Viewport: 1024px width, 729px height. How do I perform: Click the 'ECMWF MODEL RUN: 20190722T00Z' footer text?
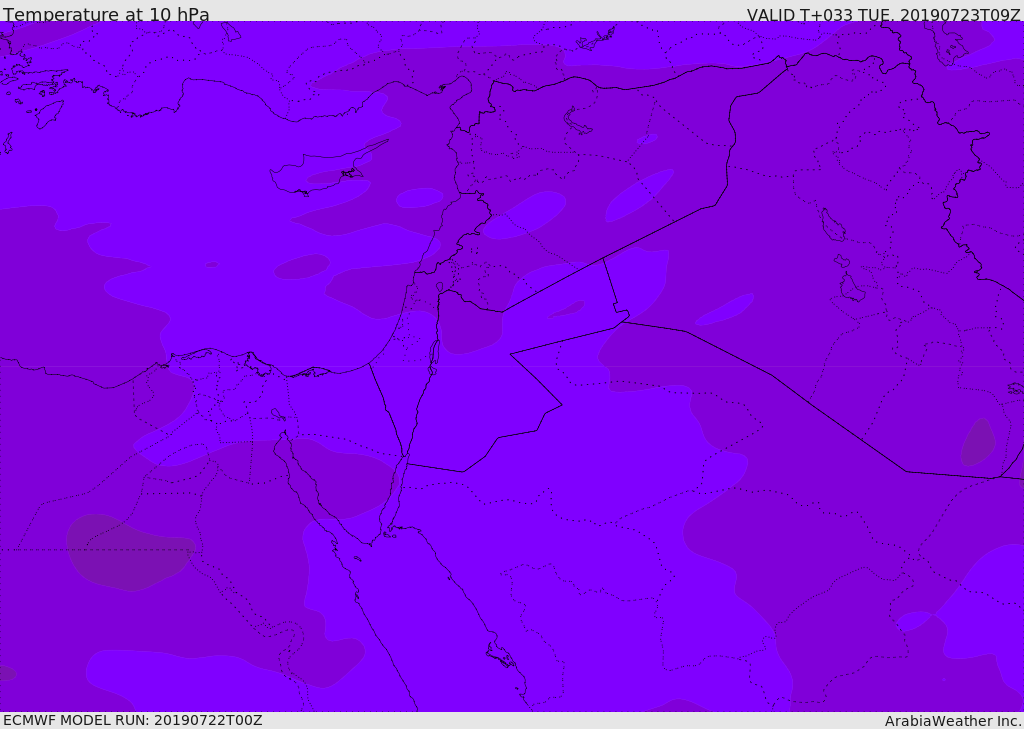(x=133, y=720)
